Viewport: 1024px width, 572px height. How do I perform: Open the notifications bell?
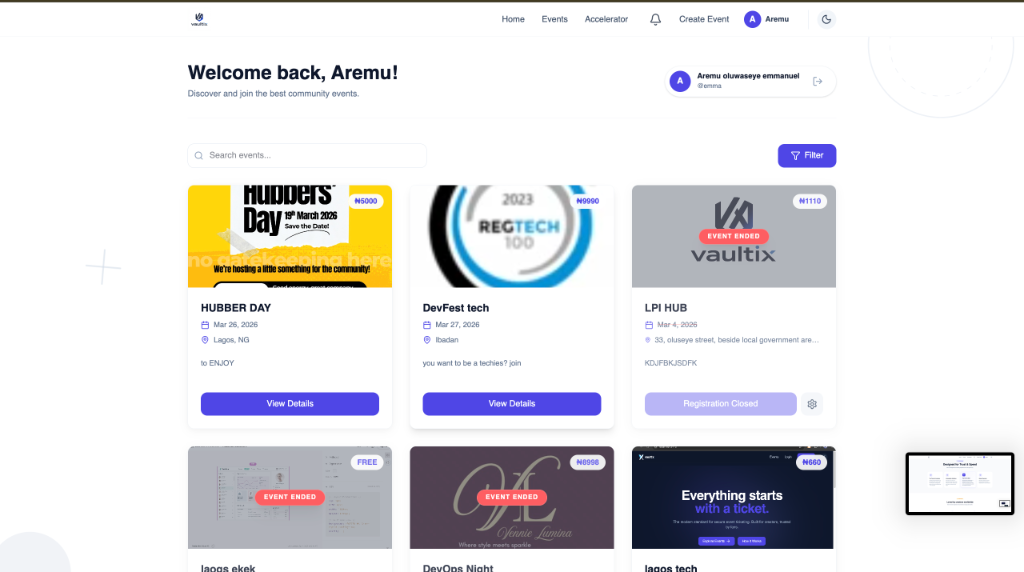tap(655, 20)
